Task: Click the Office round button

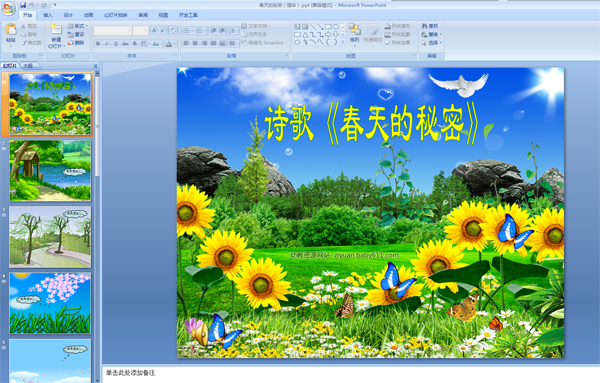Action: click(x=8, y=8)
